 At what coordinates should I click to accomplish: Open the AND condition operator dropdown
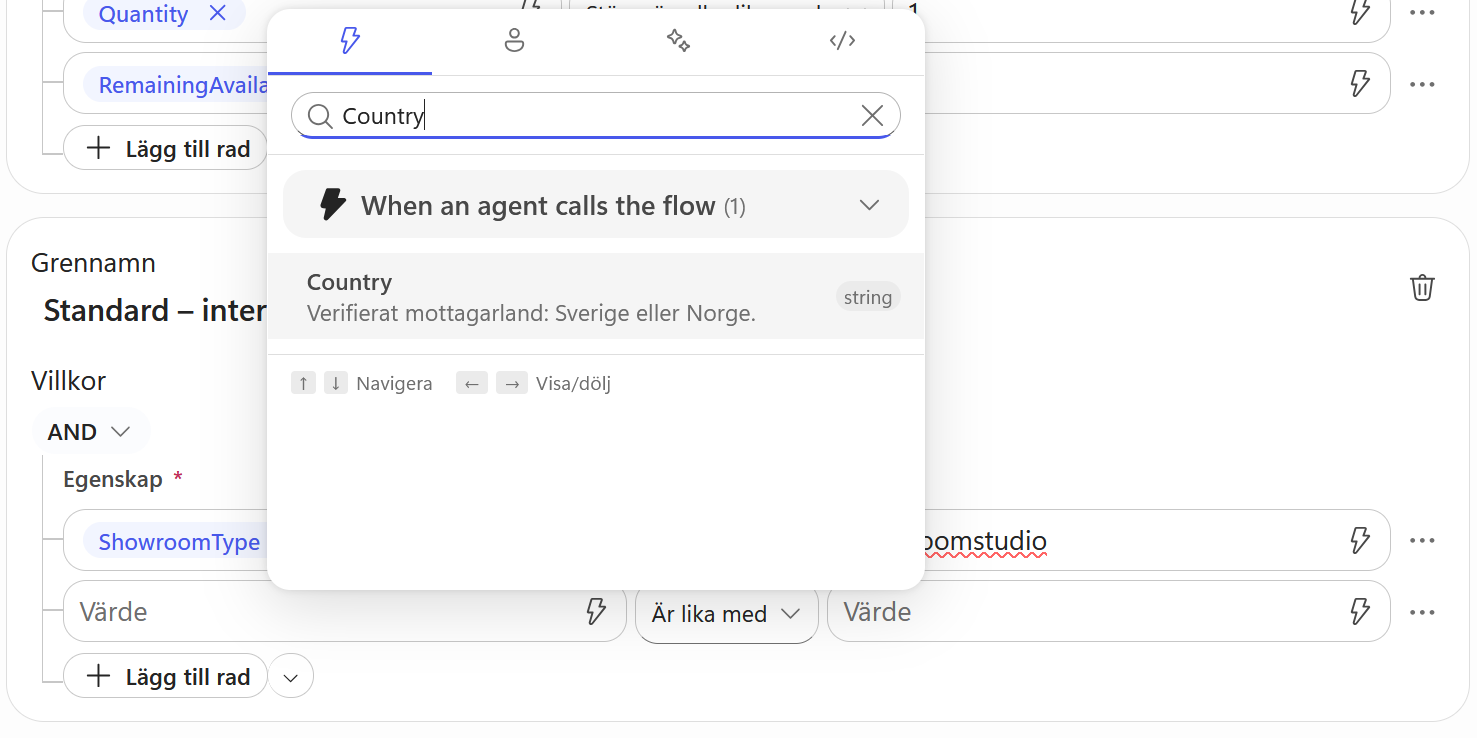[x=90, y=432]
